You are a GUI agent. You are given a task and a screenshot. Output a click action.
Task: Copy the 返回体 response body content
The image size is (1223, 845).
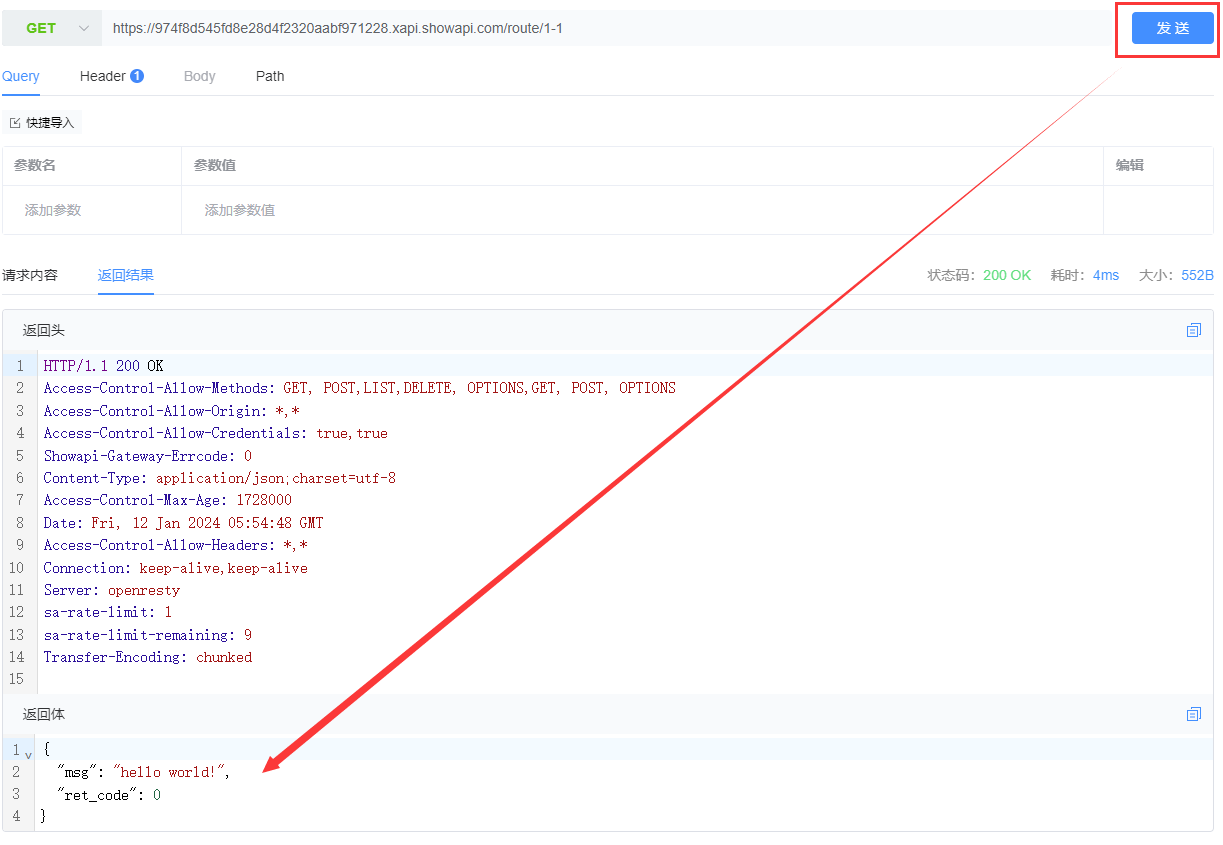[1194, 714]
